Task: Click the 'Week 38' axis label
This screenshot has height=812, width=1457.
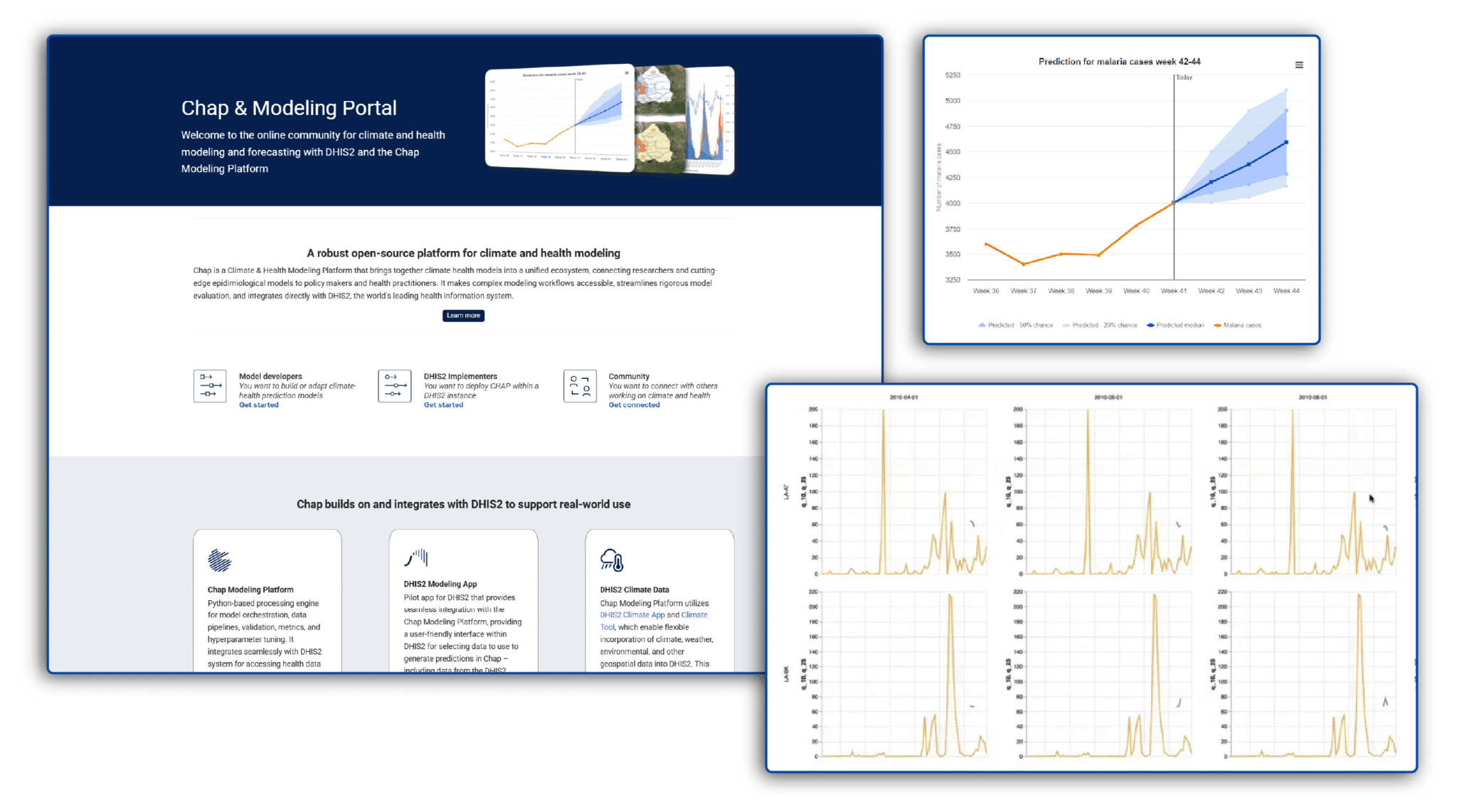Action: 1061,291
